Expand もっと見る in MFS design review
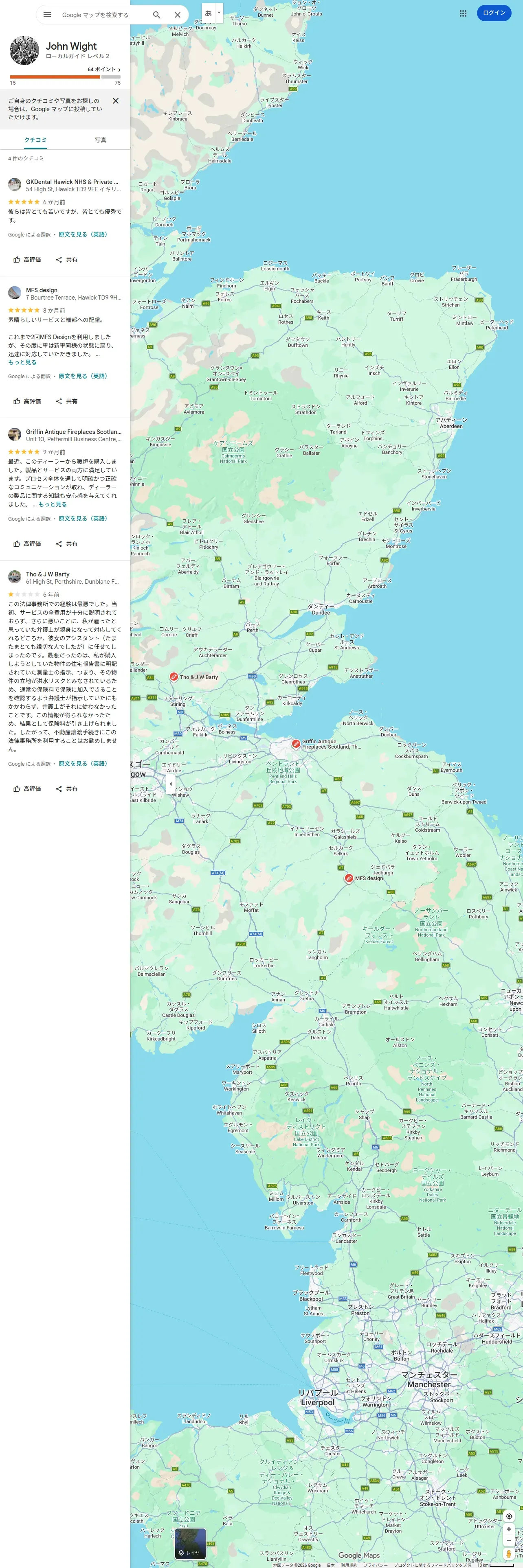This screenshot has height=1568, width=523. pyautogui.click(x=22, y=363)
